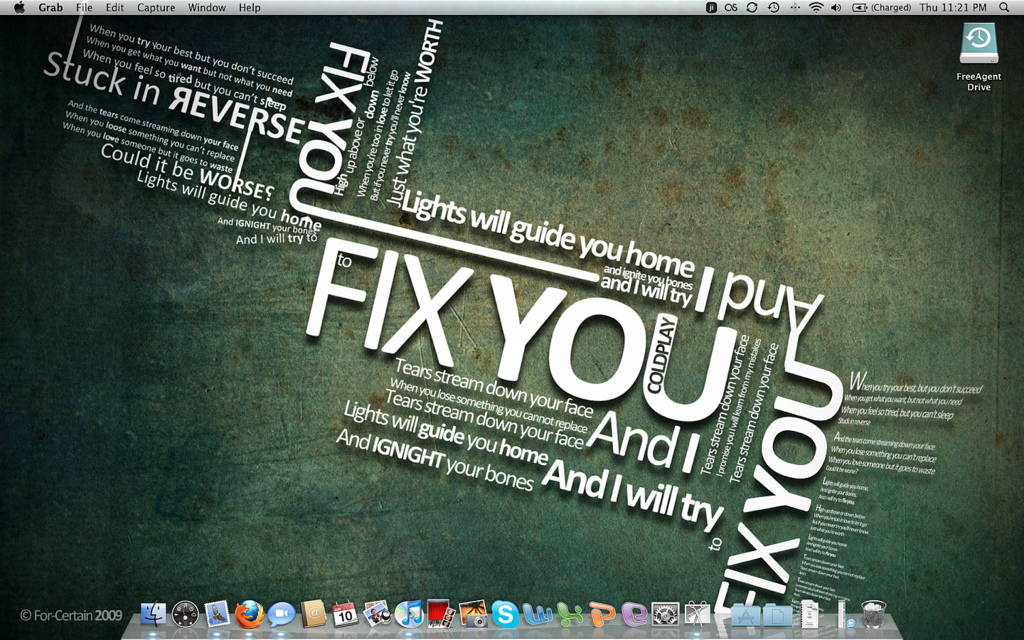This screenshot has width=1024, height=640.
Task: Open iTunes in the Dock
Action: [409, 615]
